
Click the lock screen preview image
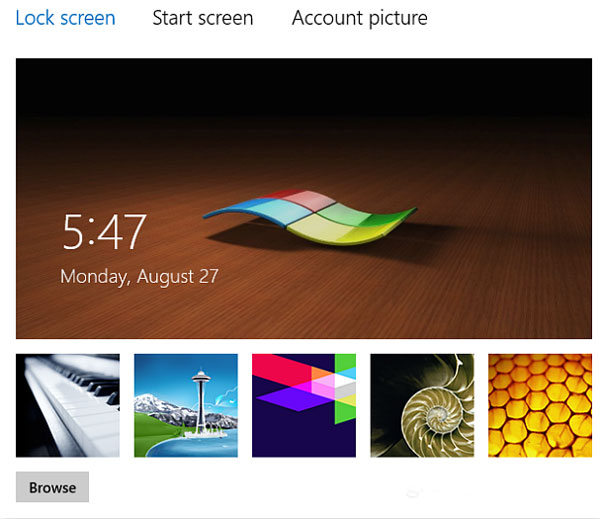(304, 198)
